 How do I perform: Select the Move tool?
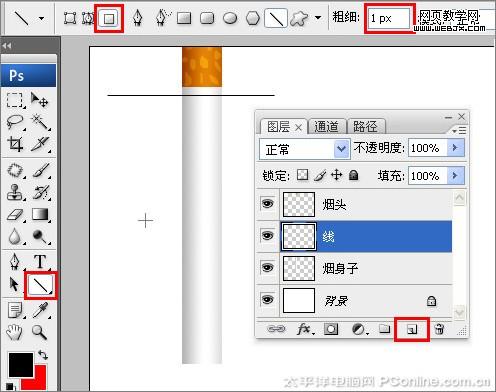point(39,100)
